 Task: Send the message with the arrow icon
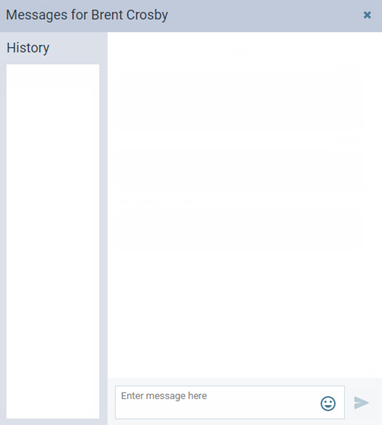click(361, 403)
